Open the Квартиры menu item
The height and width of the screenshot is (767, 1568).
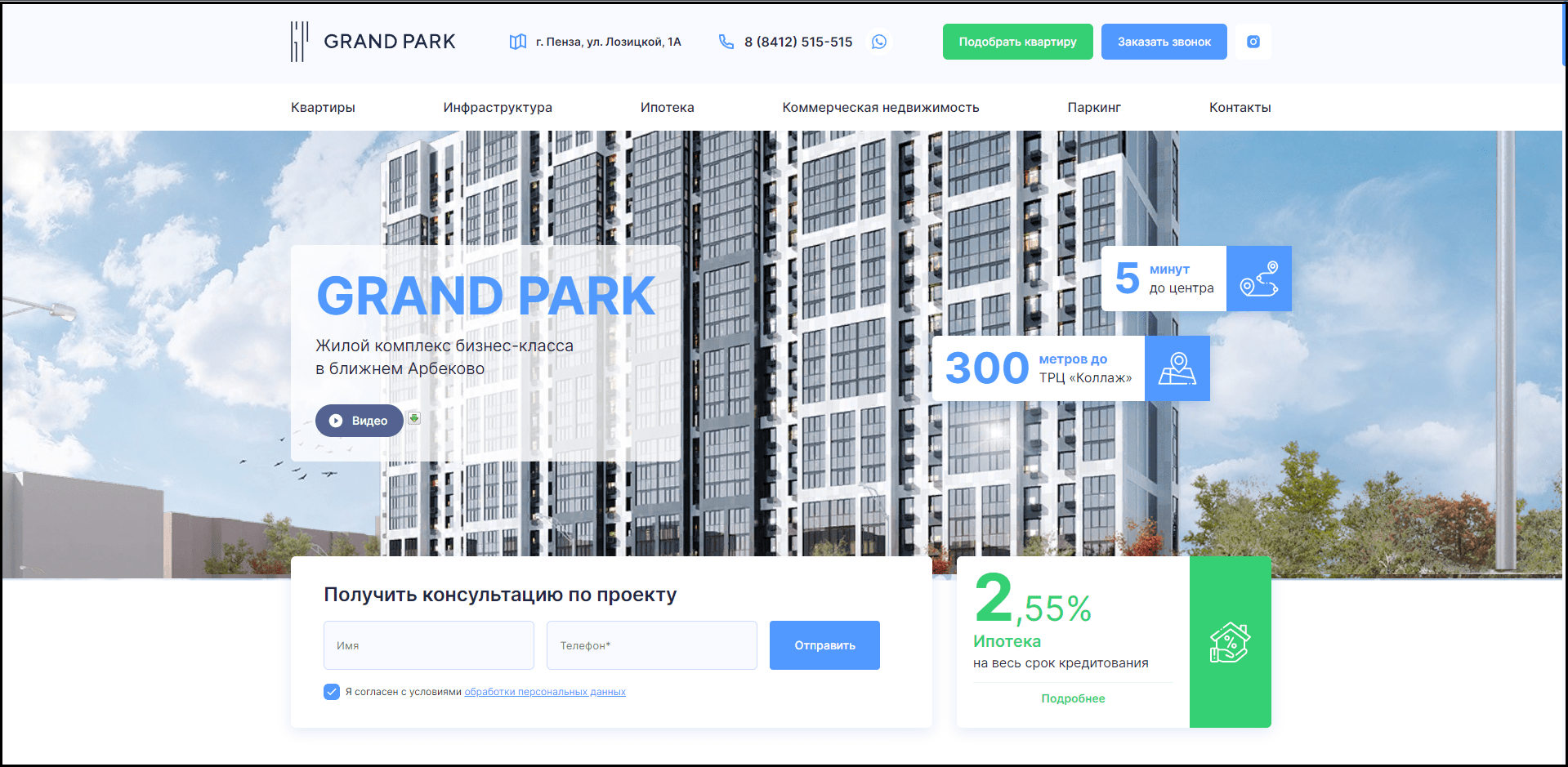click(323, 108)
